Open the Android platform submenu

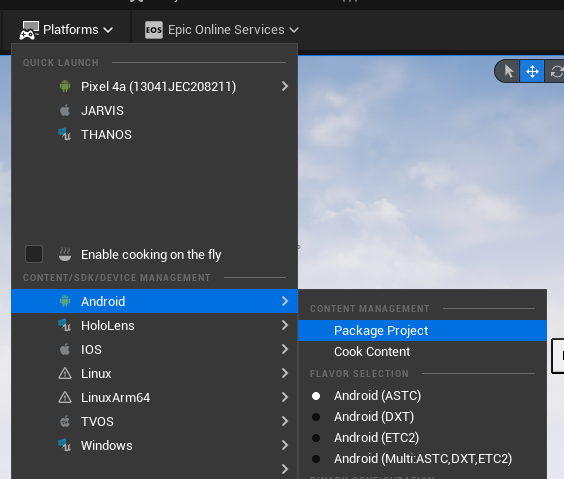155,301
